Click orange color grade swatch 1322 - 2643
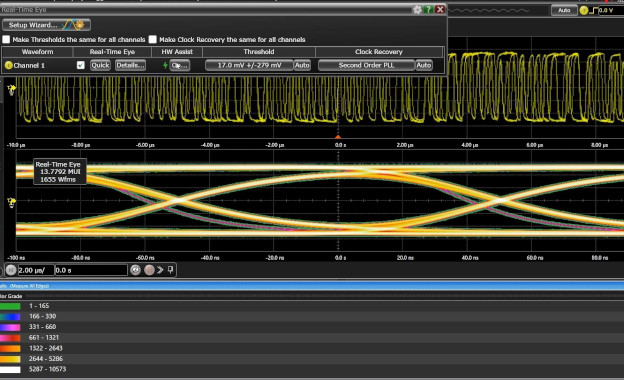624x380 pixels. [10, 349]
